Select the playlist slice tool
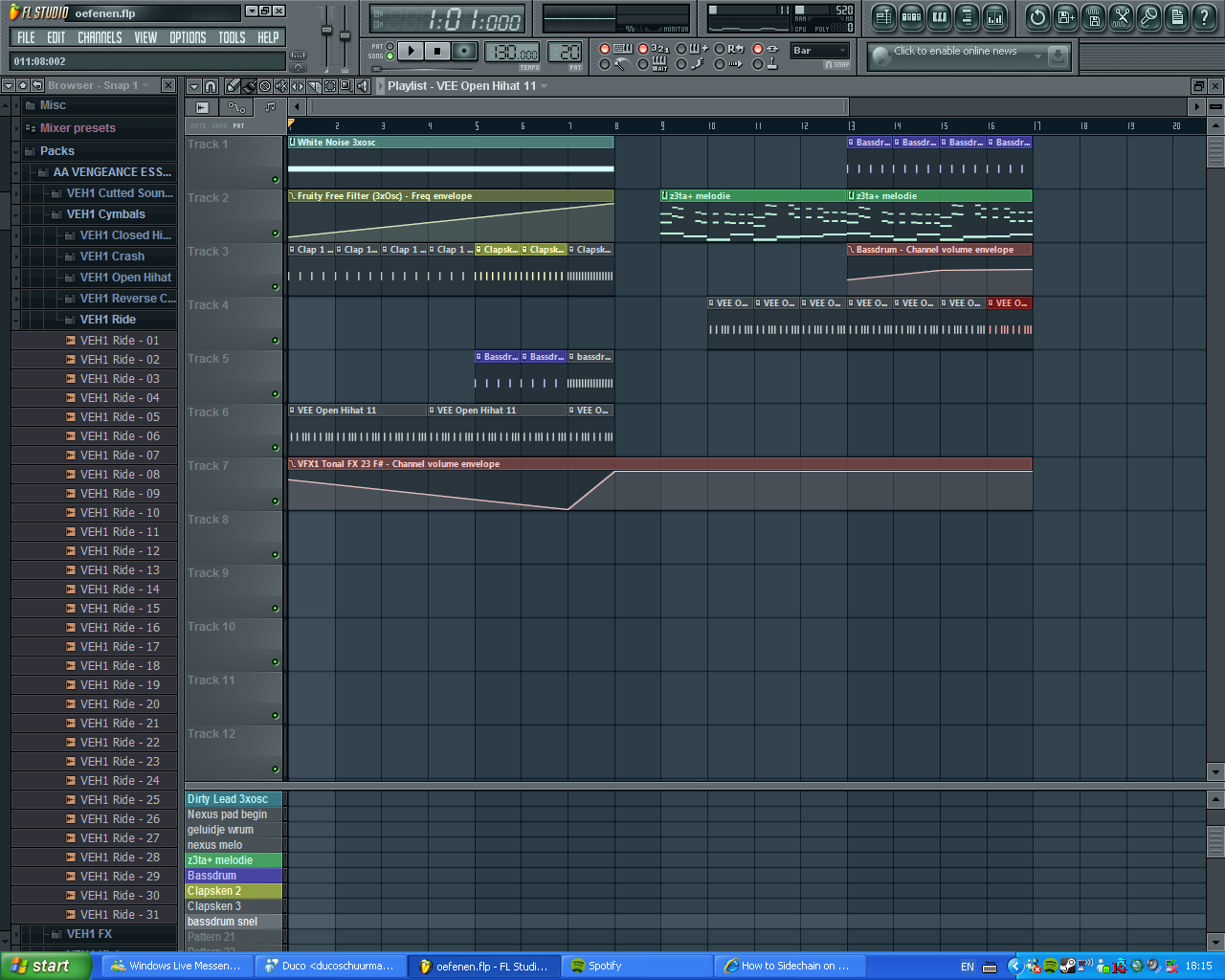Screen dimensions: 1225x980 314,86
